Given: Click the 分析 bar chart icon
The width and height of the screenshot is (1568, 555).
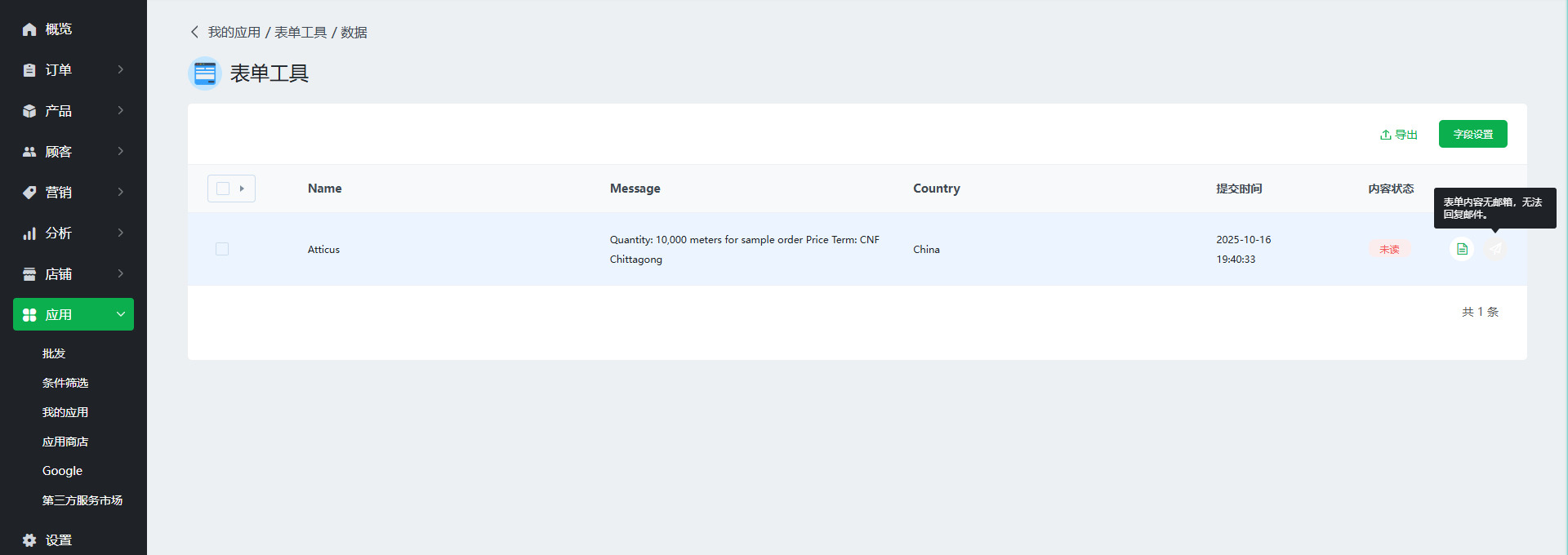Looking at the screenshot, I should pyautogui.click(x=29, y=233).
